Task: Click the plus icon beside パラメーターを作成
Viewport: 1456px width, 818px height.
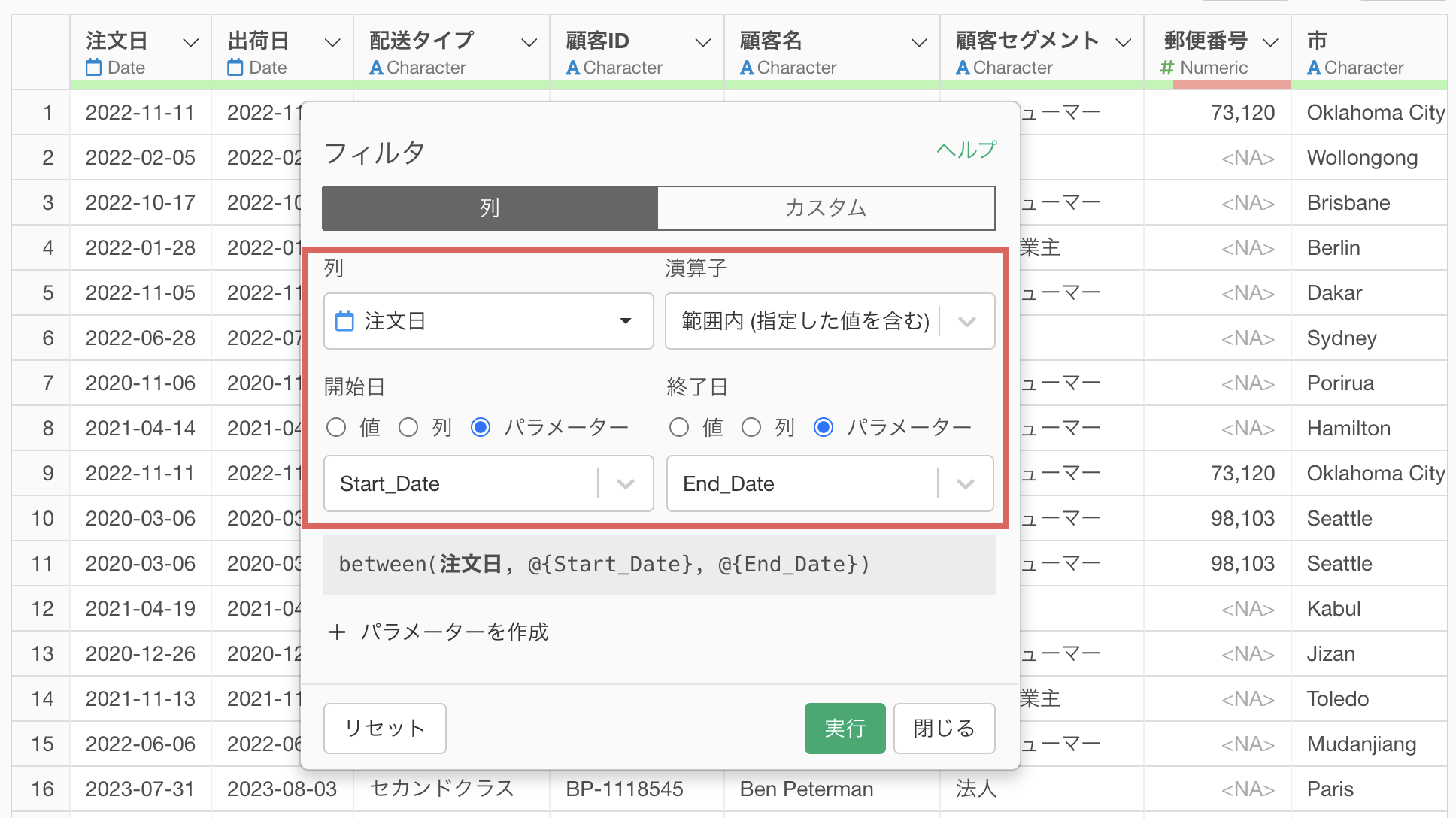Action: 337,632
